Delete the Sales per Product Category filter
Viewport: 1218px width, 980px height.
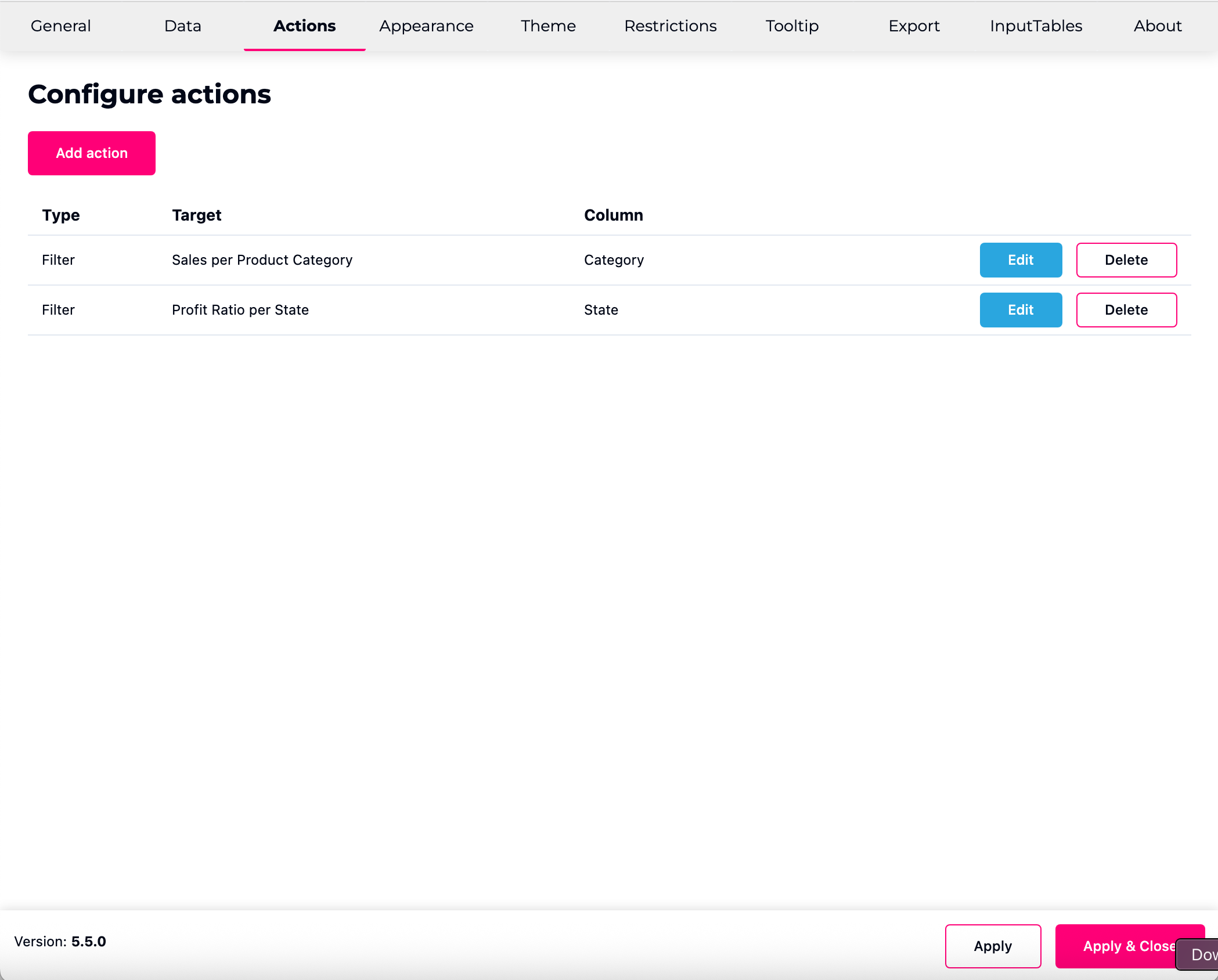click(1126, 260)
